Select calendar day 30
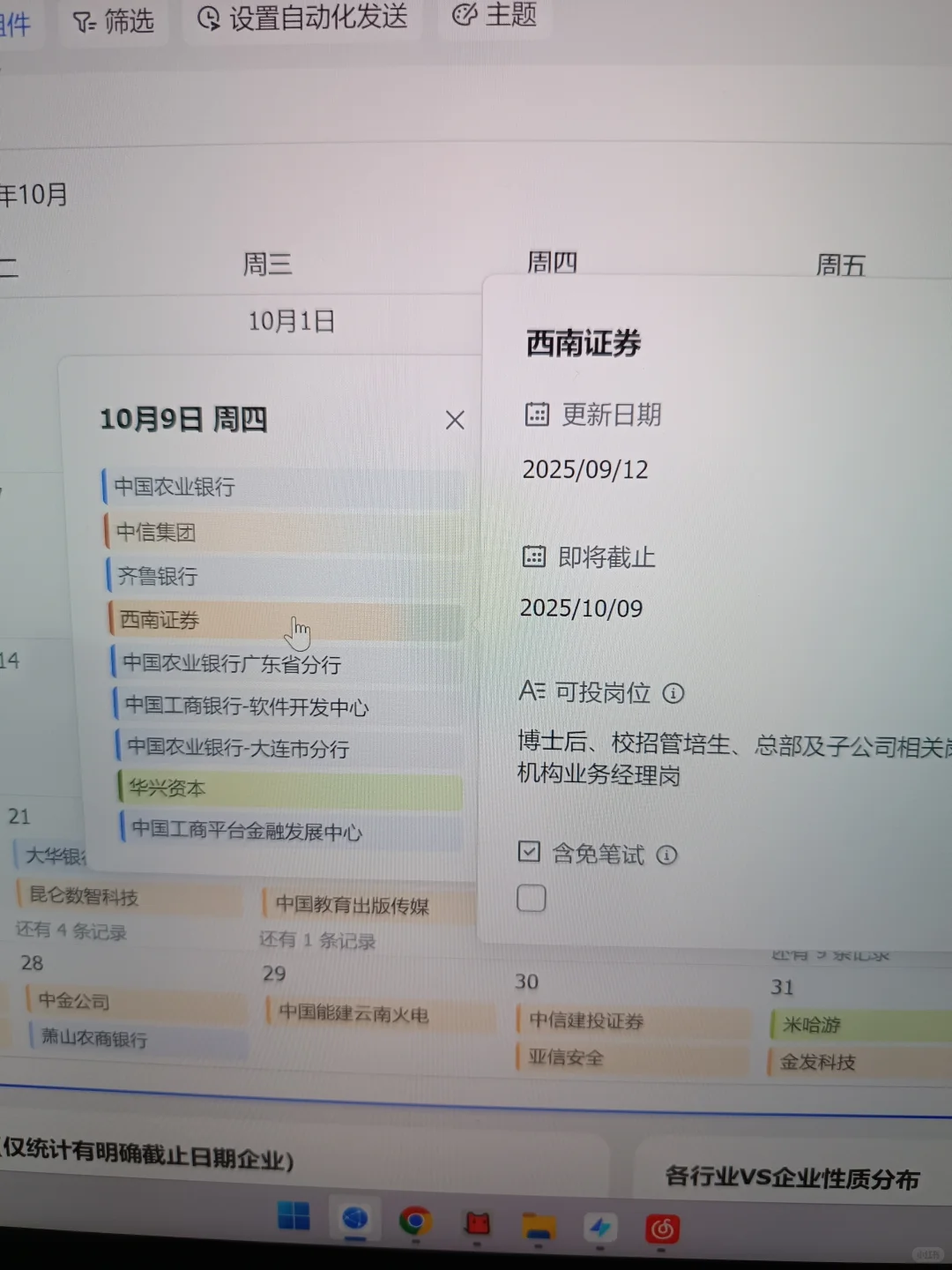This screenshot has height=1270, width=952. [527, 982]
